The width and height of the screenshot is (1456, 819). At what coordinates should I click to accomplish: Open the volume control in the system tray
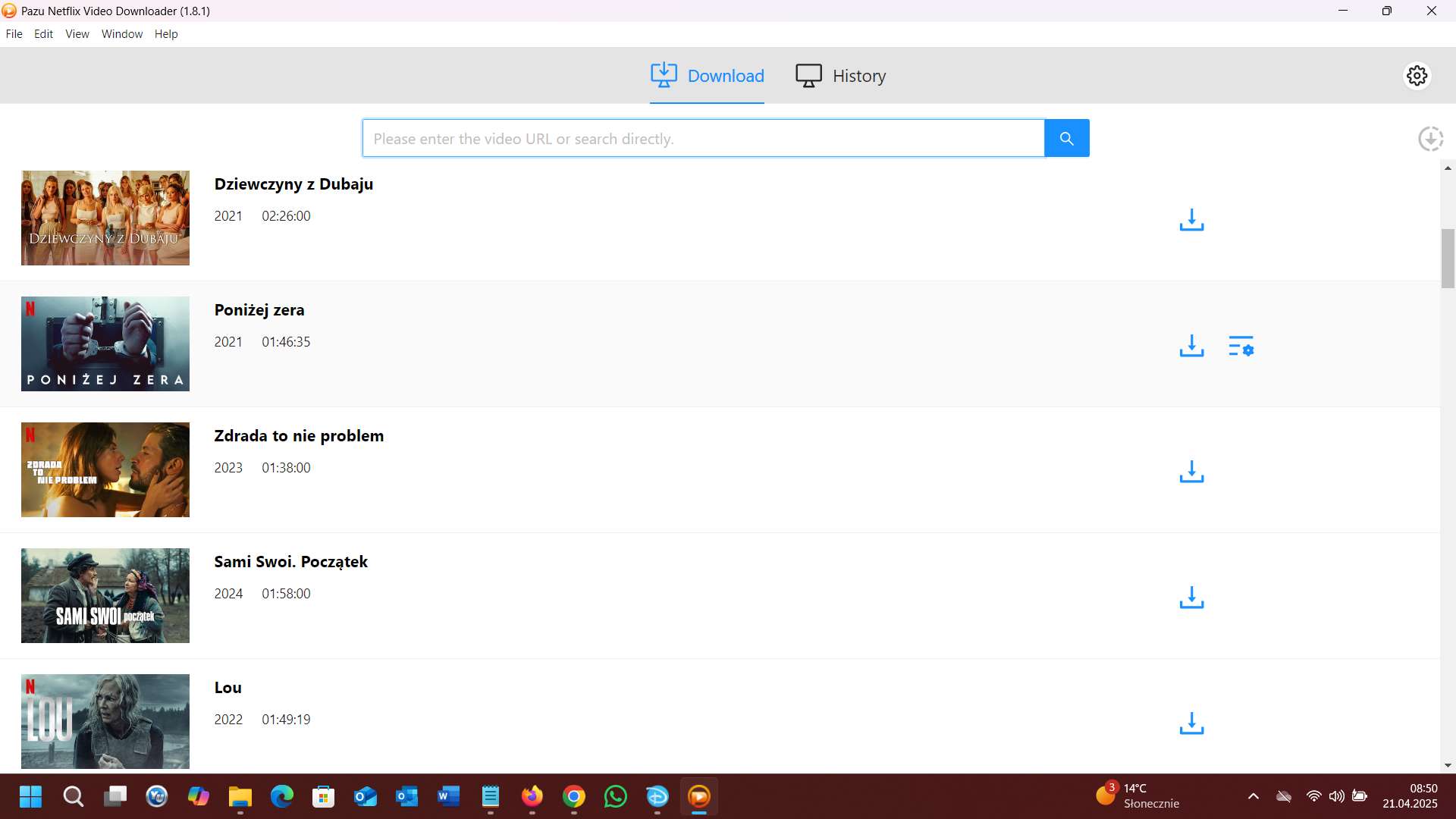pyautogui.click(x=1337, y=796)
